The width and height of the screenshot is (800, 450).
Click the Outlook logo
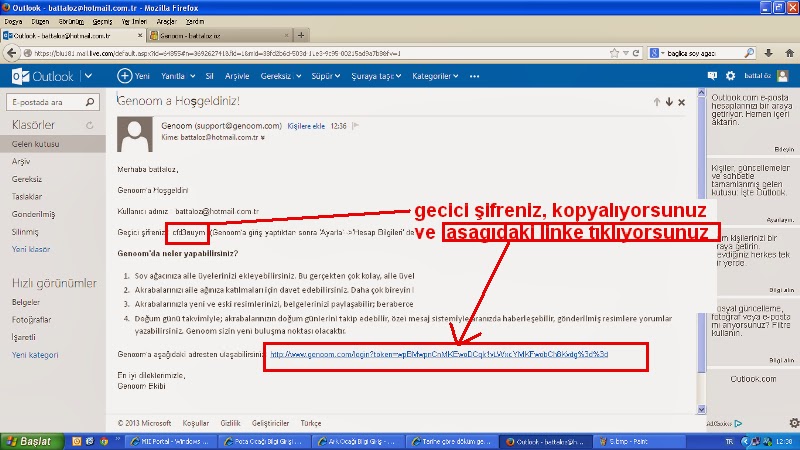(42, 77)
